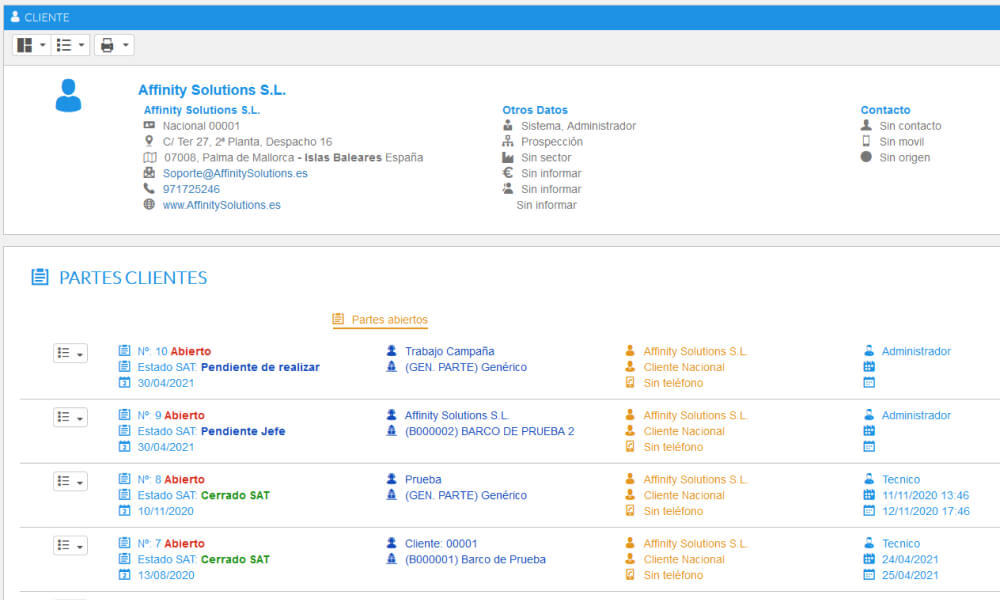Viewport: 1000px width, 600px height.
Task: Open the actions dropdown for parte Nº 9
Action: click(70, 417)
